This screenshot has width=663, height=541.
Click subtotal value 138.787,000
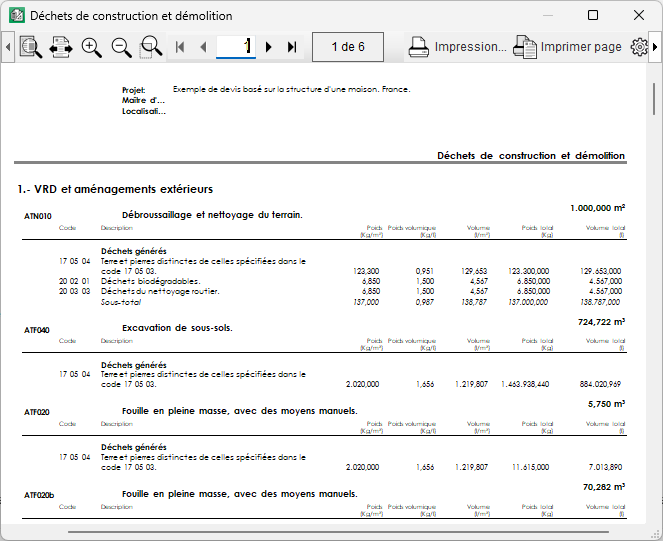point(600,302)
